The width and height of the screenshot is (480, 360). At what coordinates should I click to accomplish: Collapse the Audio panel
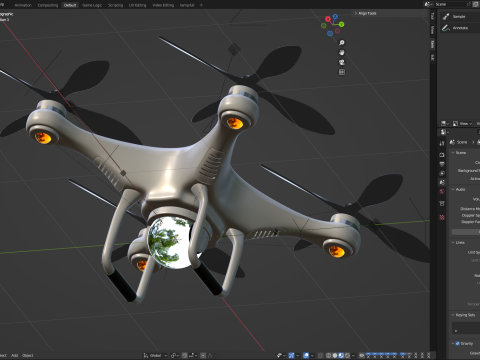(x=453, y=189)
